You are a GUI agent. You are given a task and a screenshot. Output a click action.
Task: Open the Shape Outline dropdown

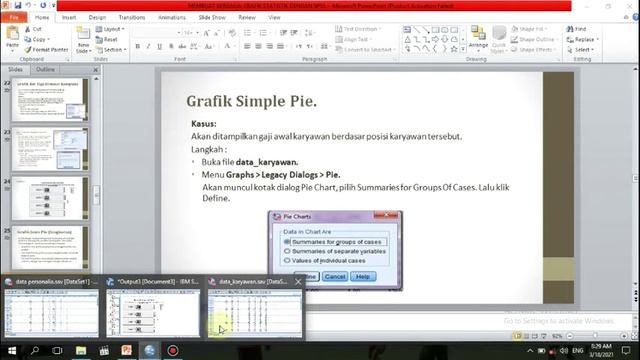534,39
